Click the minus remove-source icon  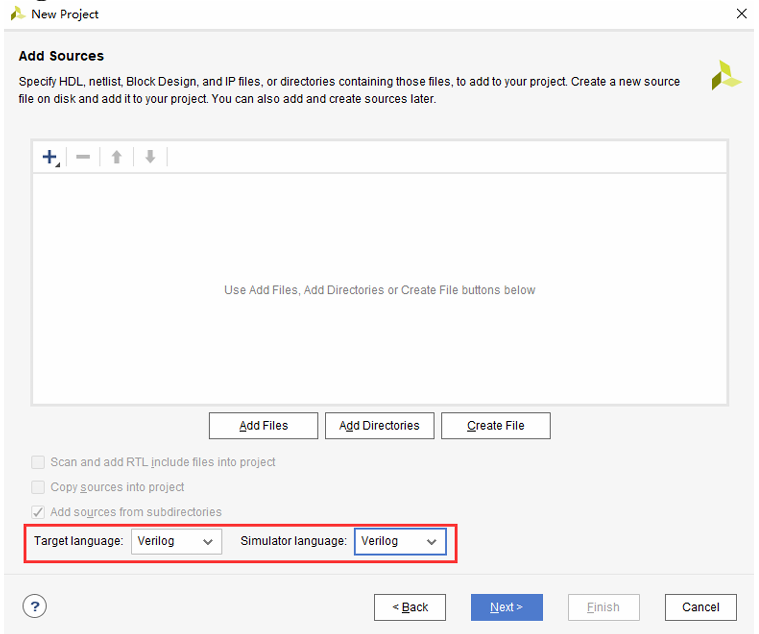pyautogui.click(x=83, y=157)
